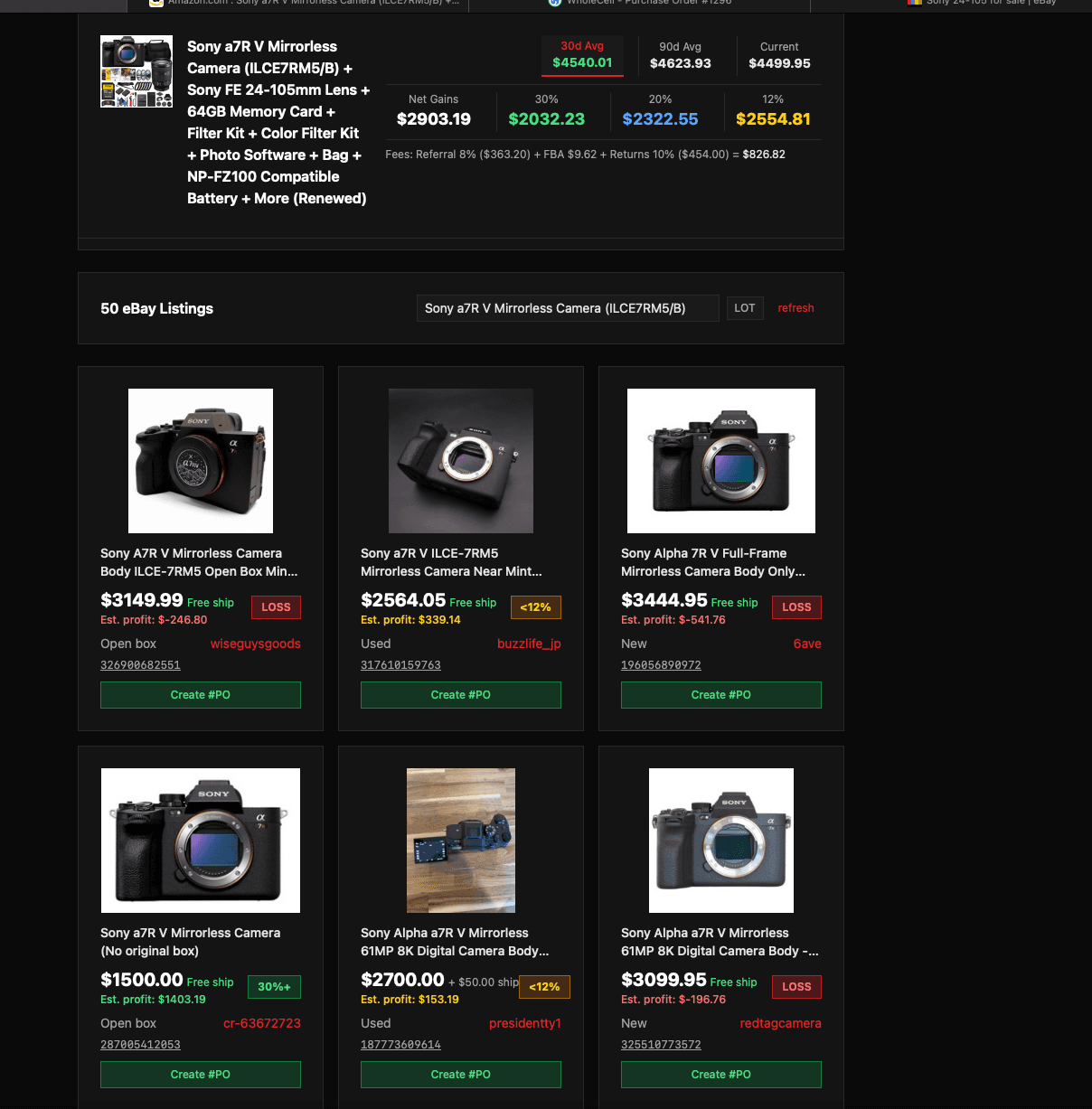Open eBay item 326900682551
The width and height of the screenshot is (1092, 1109).
pos(140,665)
